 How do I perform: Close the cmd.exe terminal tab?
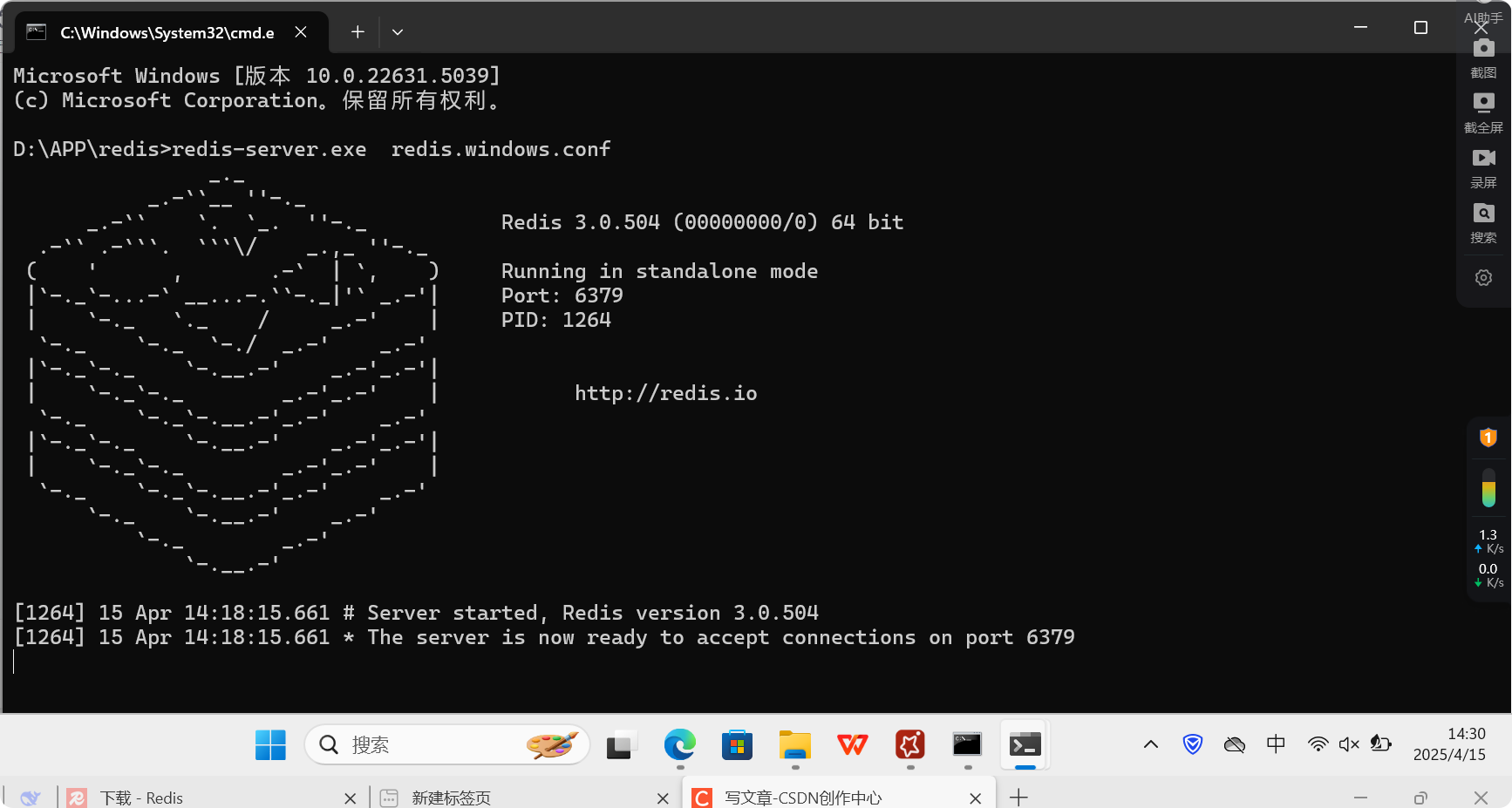(301, 32)
